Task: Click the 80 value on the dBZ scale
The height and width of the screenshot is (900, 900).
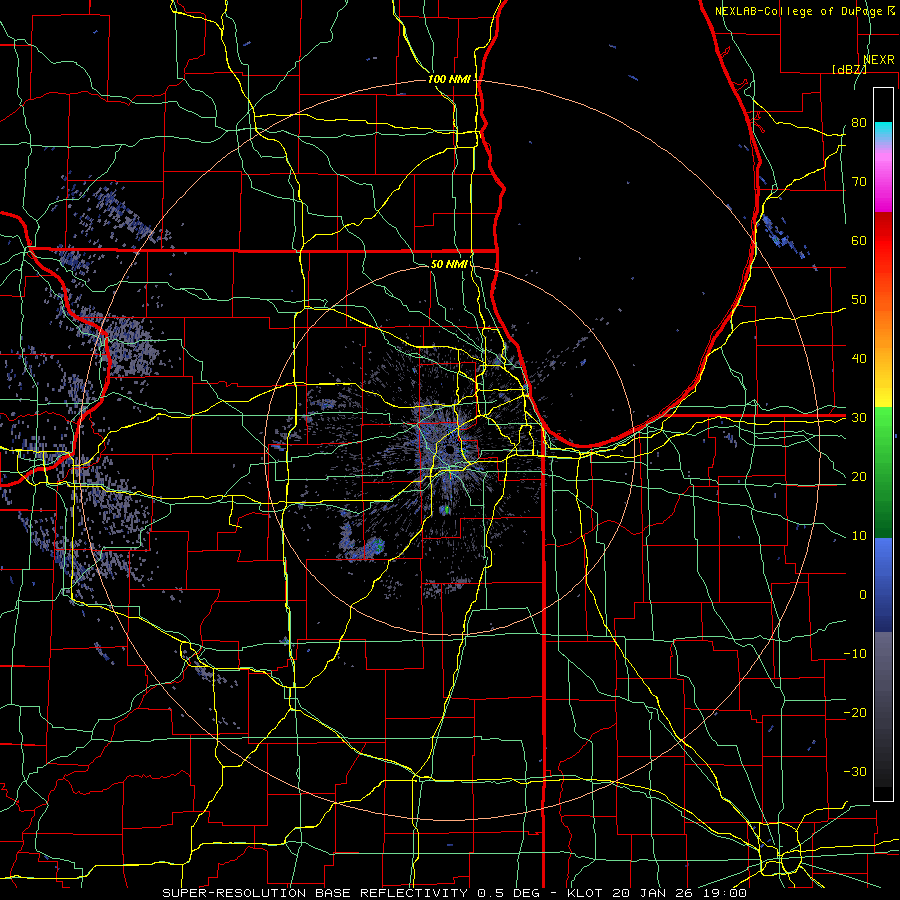Action: click(859, 122)
